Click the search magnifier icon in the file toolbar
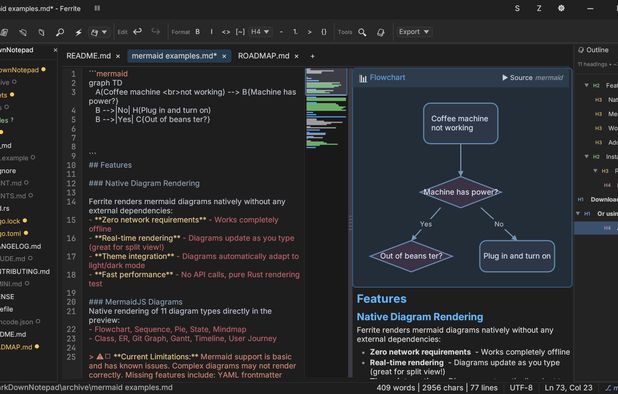 point(60,32)
